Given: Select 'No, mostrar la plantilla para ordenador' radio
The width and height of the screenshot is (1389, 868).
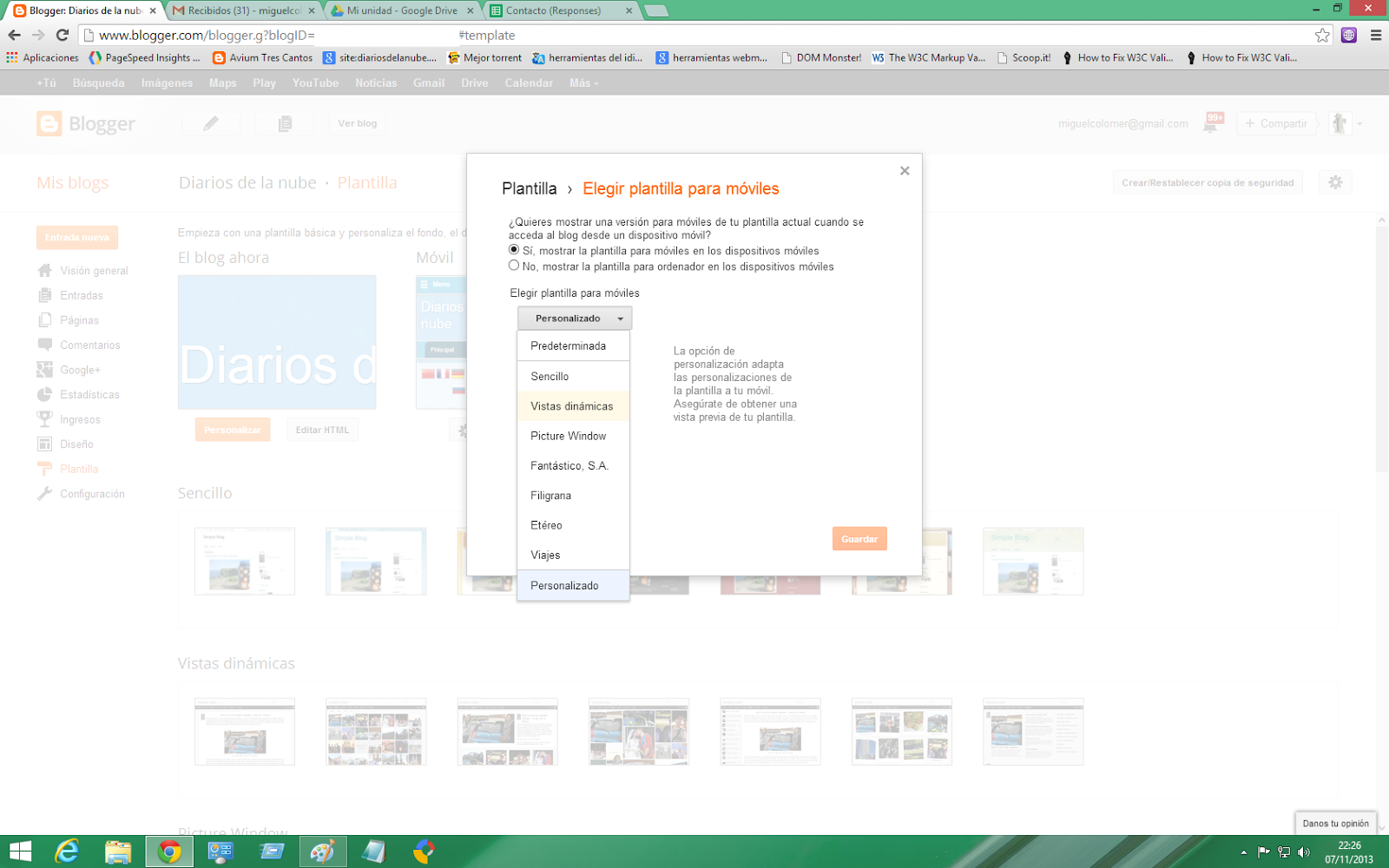Looking at the screenshot, I should coord(514,266).
